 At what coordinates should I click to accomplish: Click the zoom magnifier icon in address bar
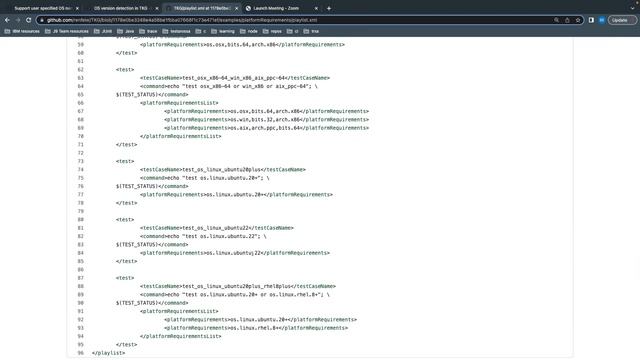coord(556,20)
